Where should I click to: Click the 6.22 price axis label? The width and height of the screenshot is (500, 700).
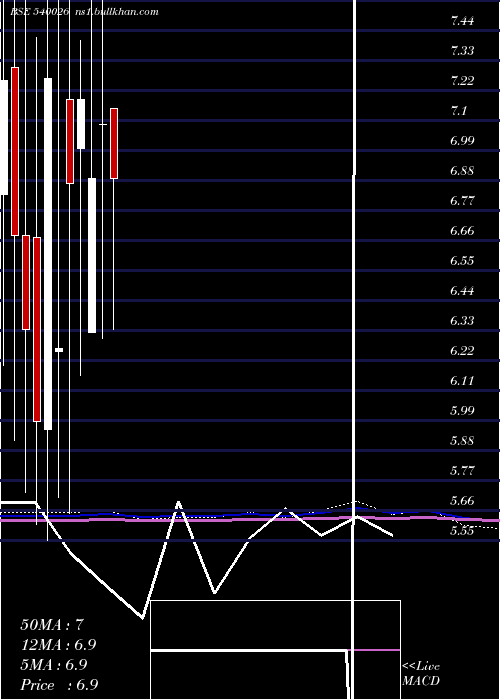pos(462,350)
